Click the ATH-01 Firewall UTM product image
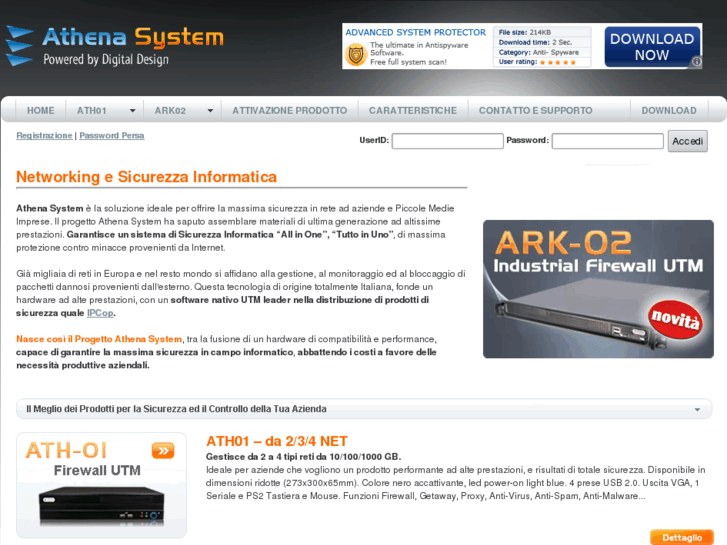Screen dimensions: 727x545 pos(102,485)
